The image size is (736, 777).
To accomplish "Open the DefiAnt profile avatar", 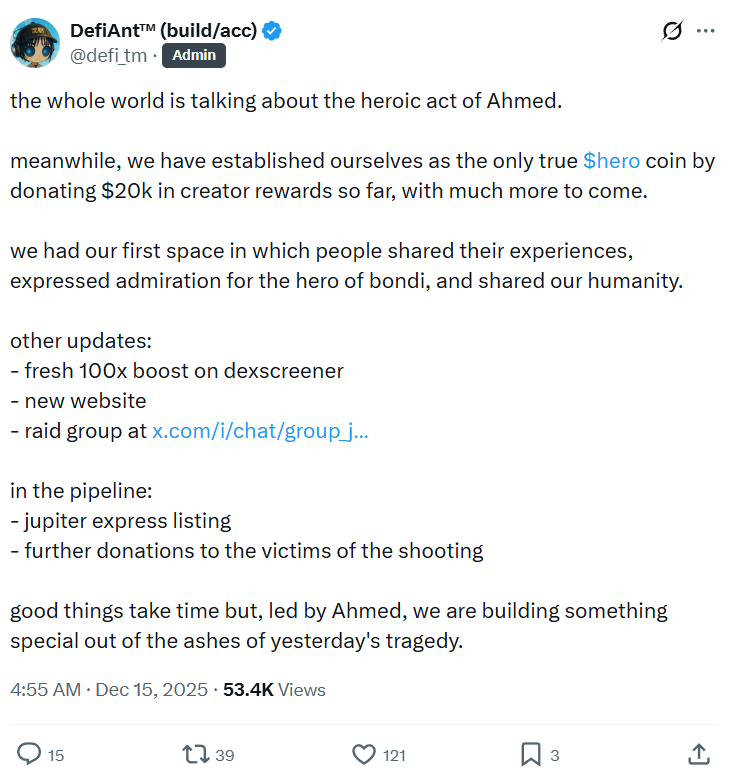I will pos(35,42).
